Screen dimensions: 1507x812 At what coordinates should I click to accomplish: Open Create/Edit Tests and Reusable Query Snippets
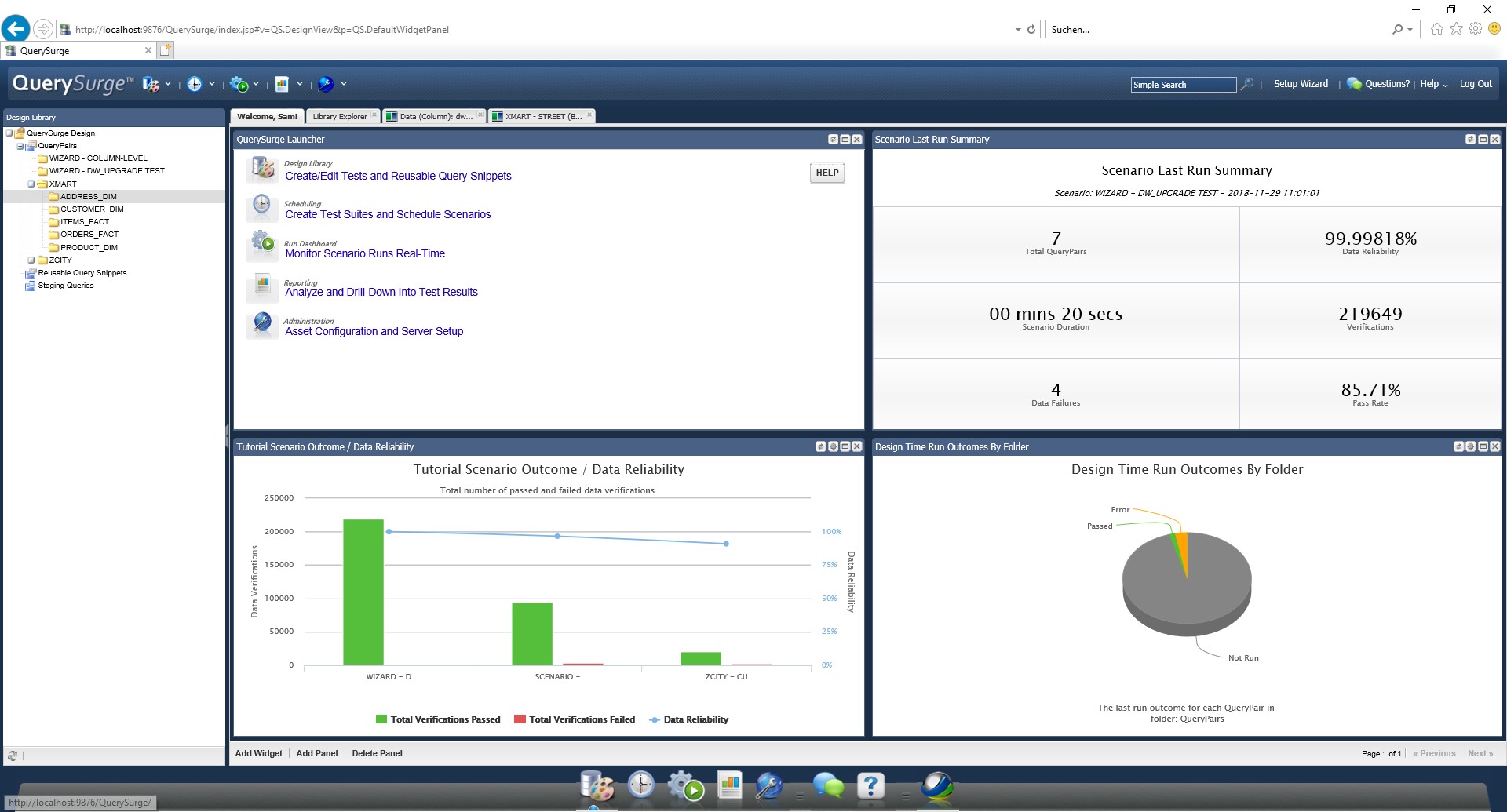coord(398,177)
